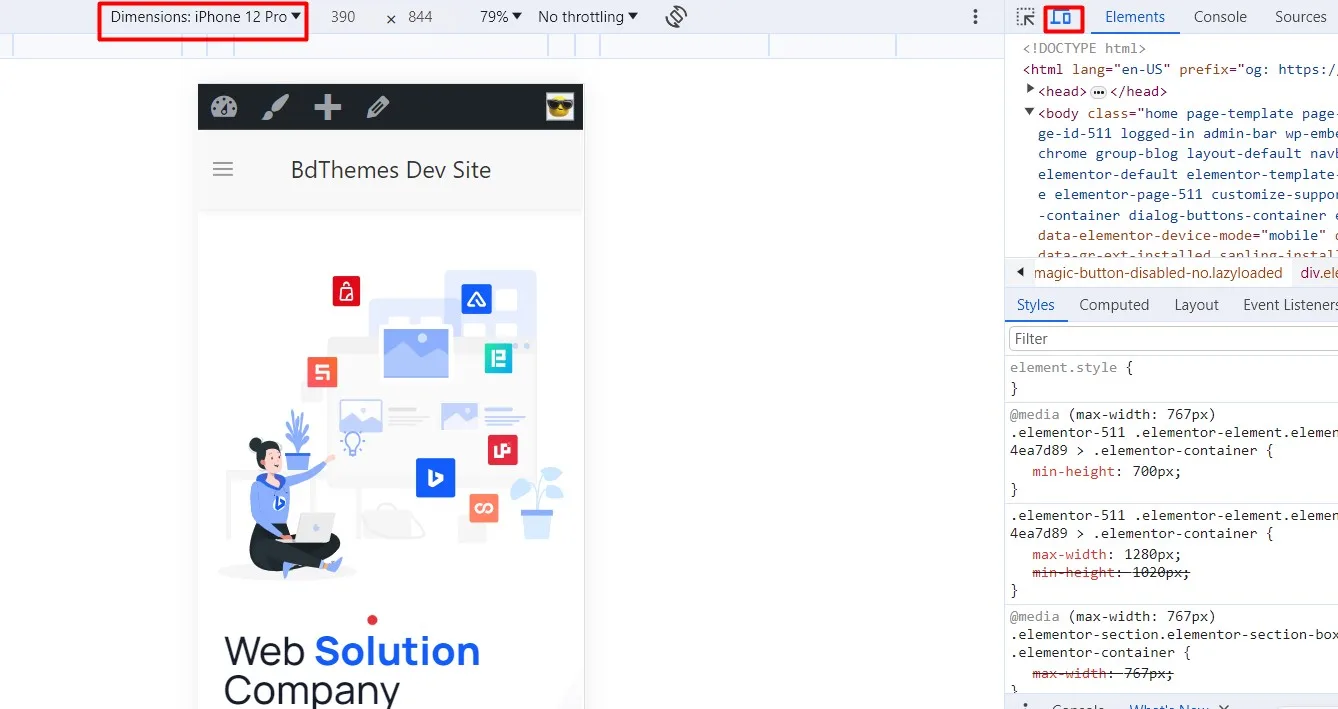The height and width of the screenshot is (709, 1338).
Task: Click the Web Solution Company heading
Action: click(352, 670)
